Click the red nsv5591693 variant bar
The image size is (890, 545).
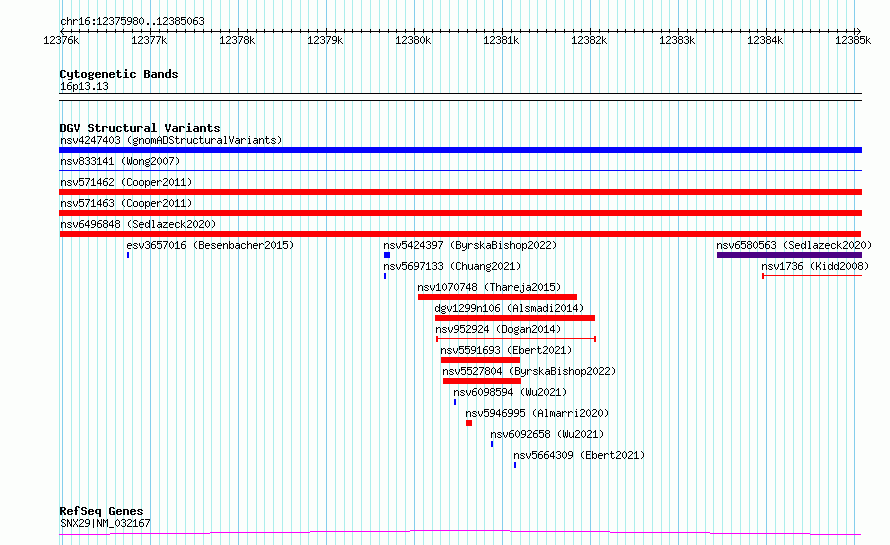point(481,360)
